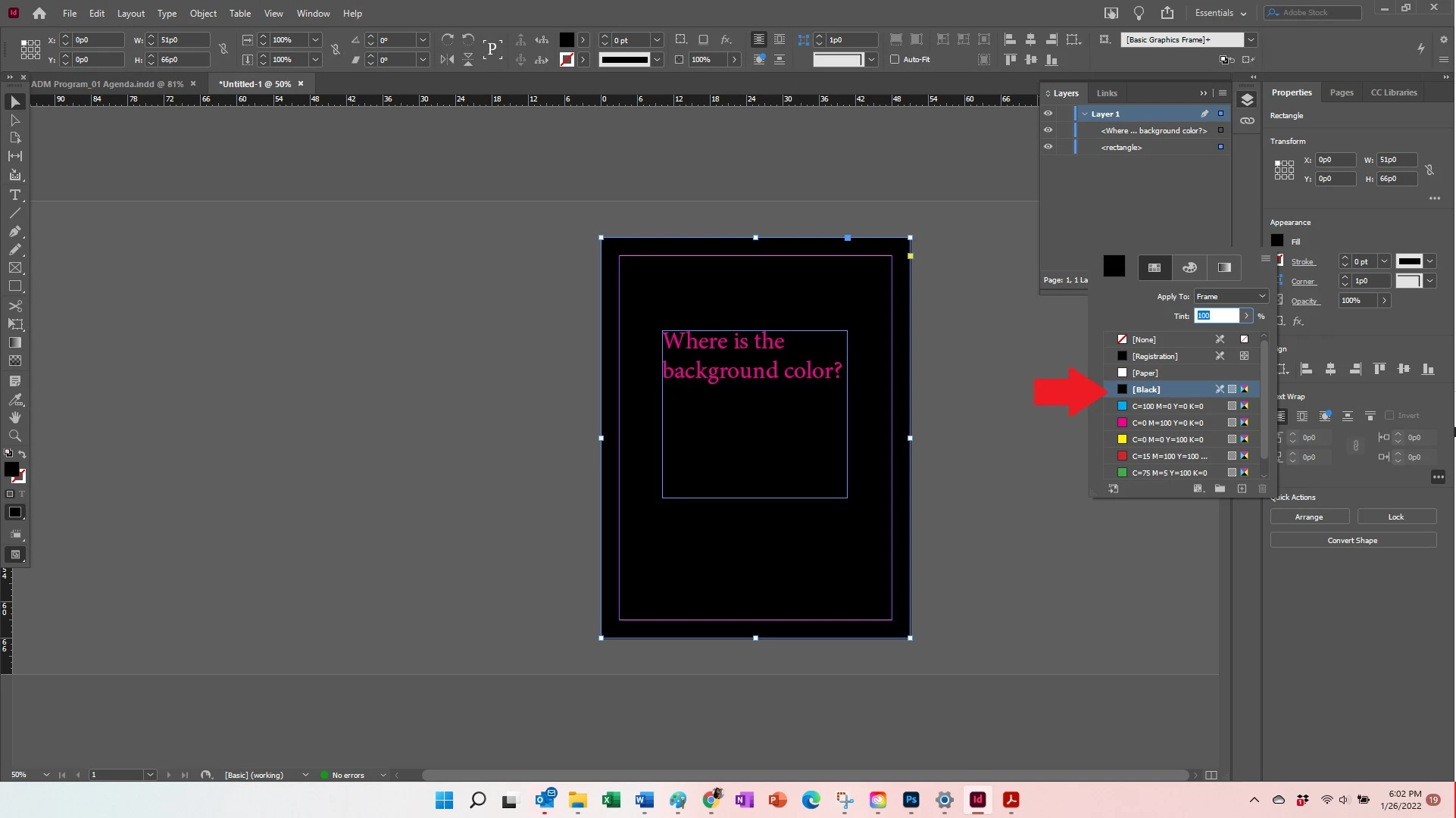Select the Rectangle Frame tool
Viewport: 1456px width, 818px height.
pos(14,267)
